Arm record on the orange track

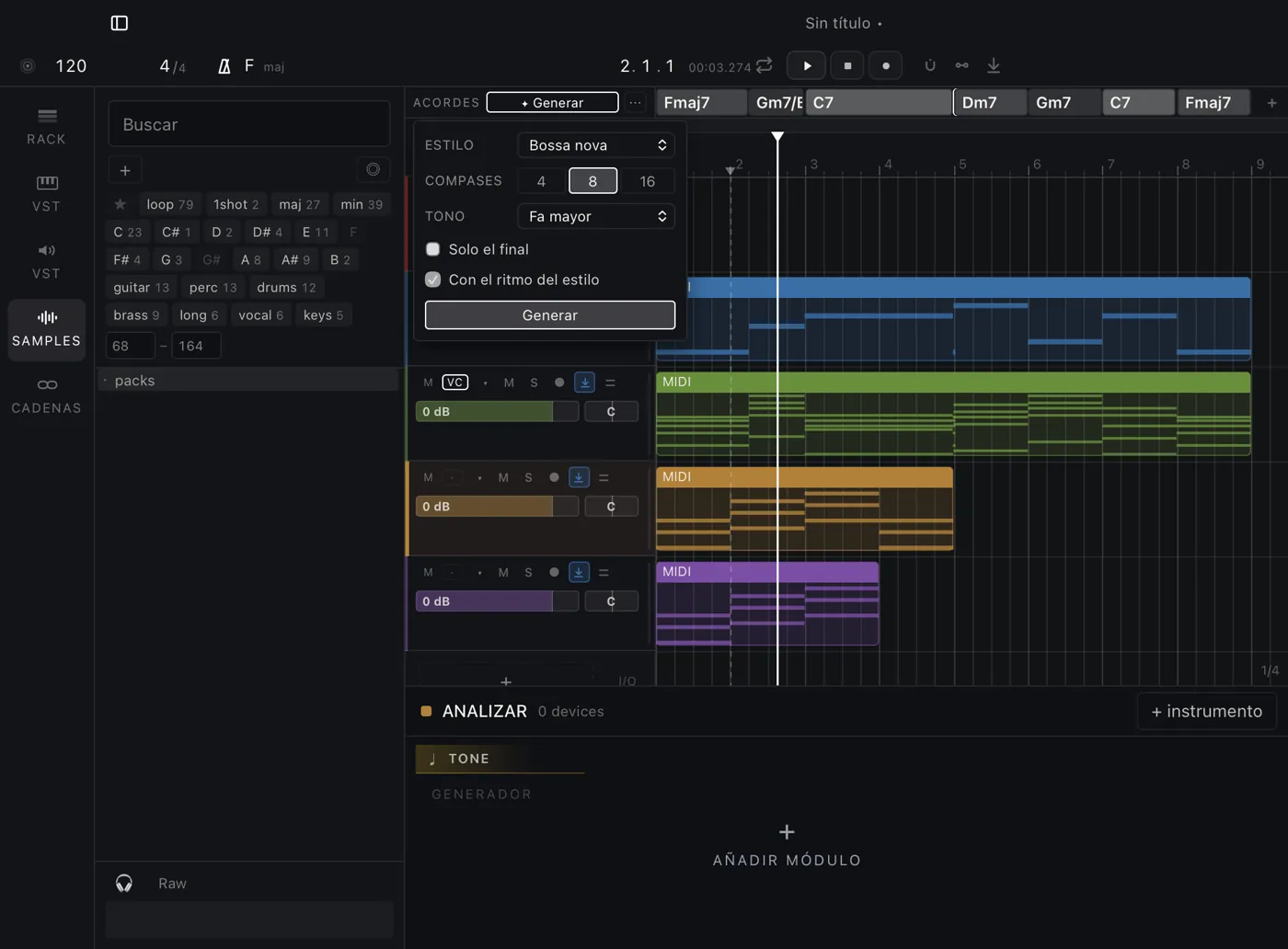point(554,477)
